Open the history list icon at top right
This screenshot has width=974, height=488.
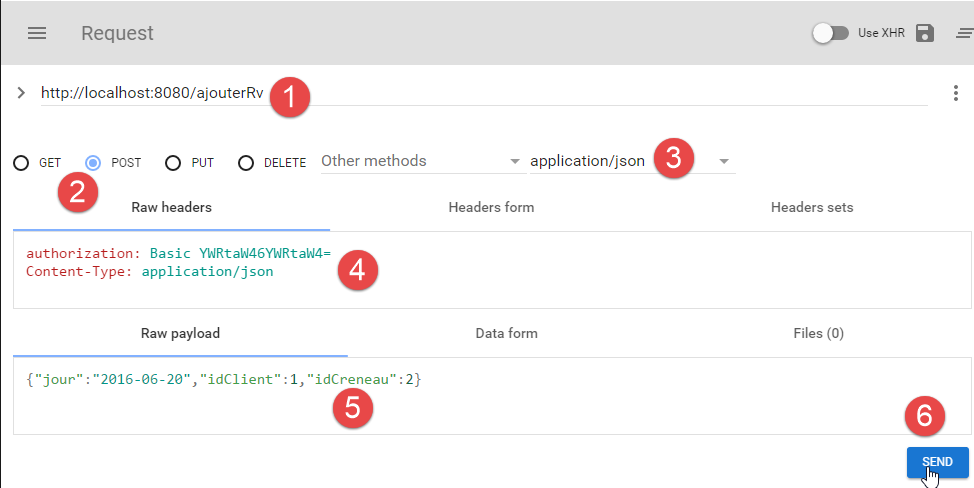click(x=964, y=33)
